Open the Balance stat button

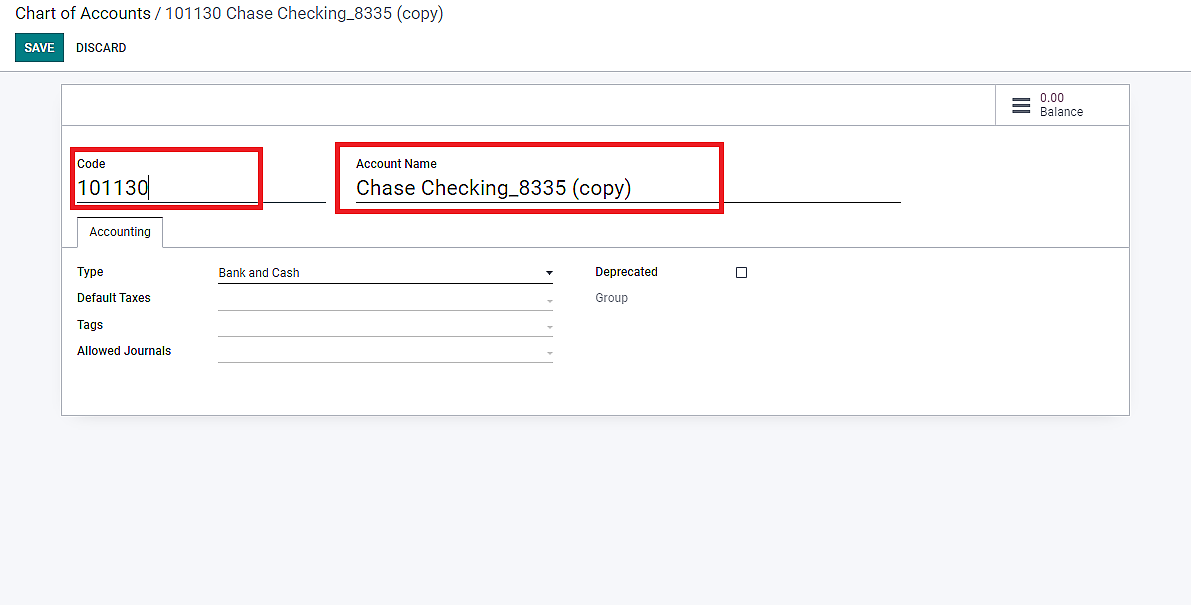1062,105
